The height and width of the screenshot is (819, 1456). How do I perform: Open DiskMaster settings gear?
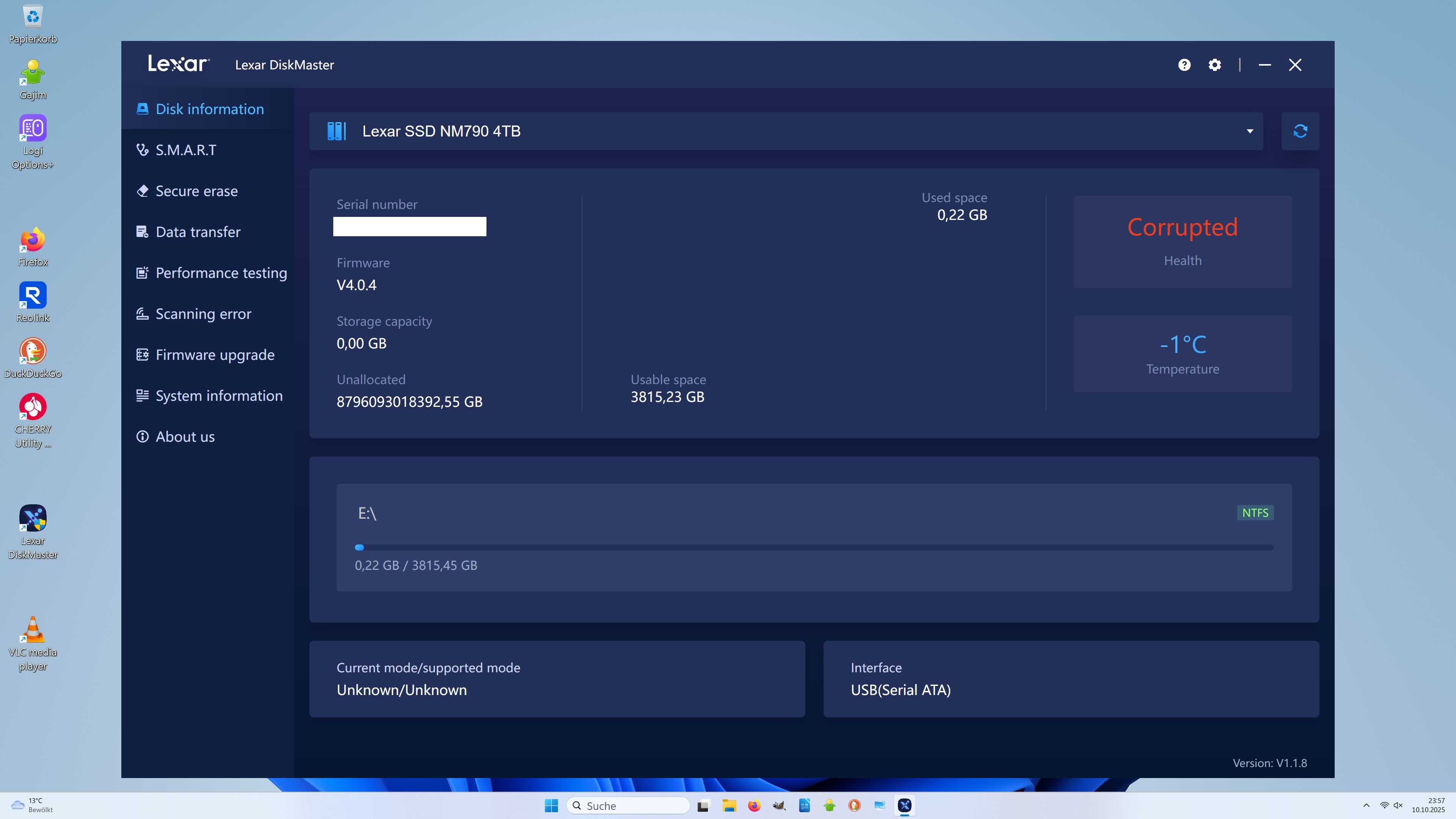[x=1214, y=64]
